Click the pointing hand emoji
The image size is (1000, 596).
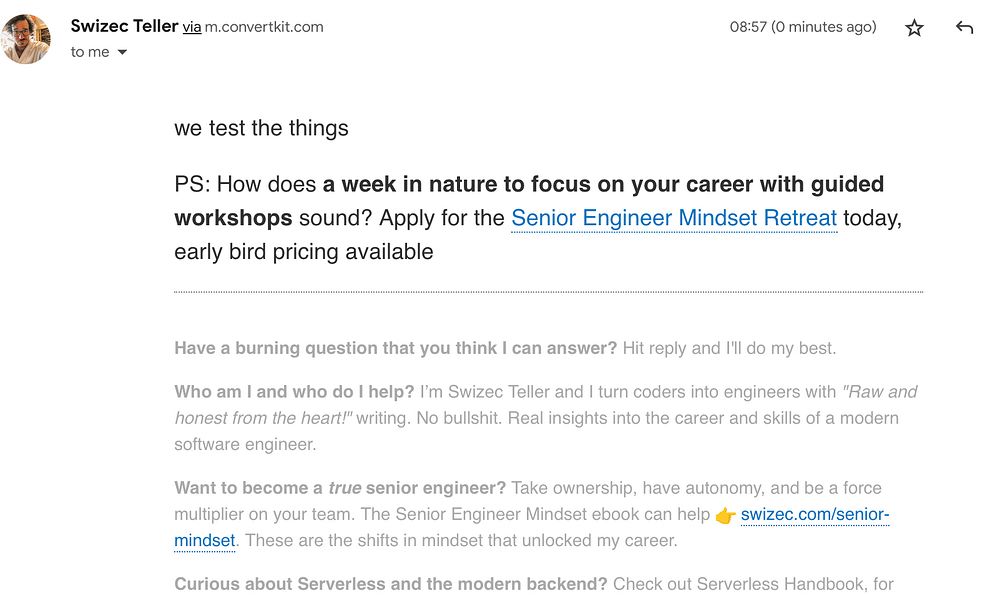pyautogui.click(x=726, y=516)
